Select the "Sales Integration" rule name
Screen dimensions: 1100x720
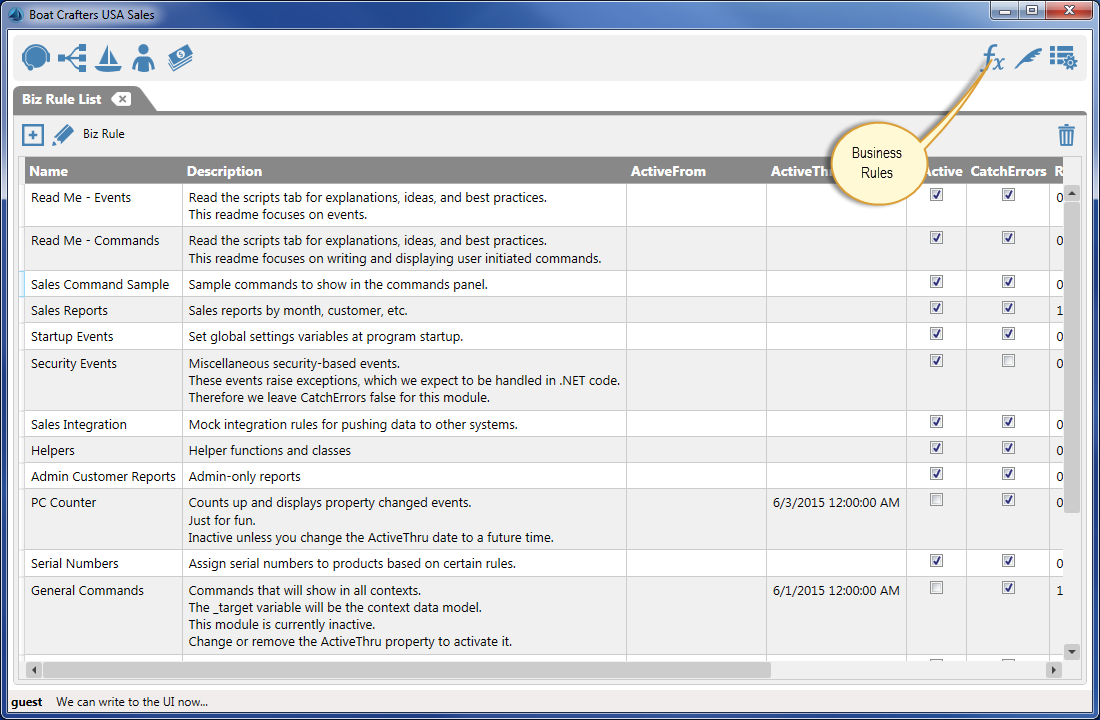[79, 425]
